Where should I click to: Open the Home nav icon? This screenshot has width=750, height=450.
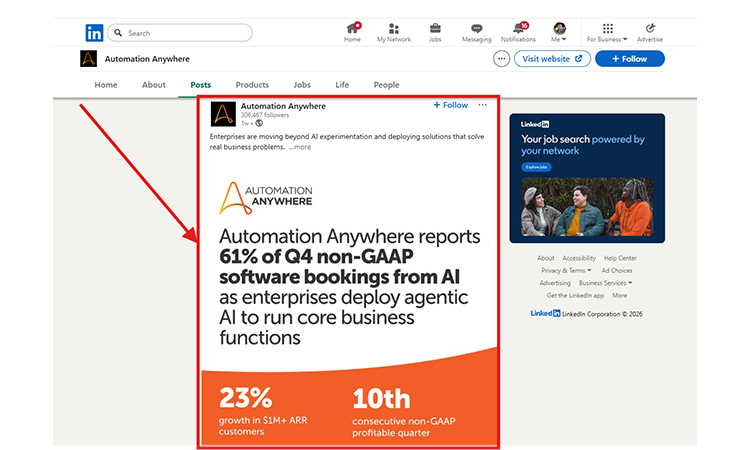352,32
